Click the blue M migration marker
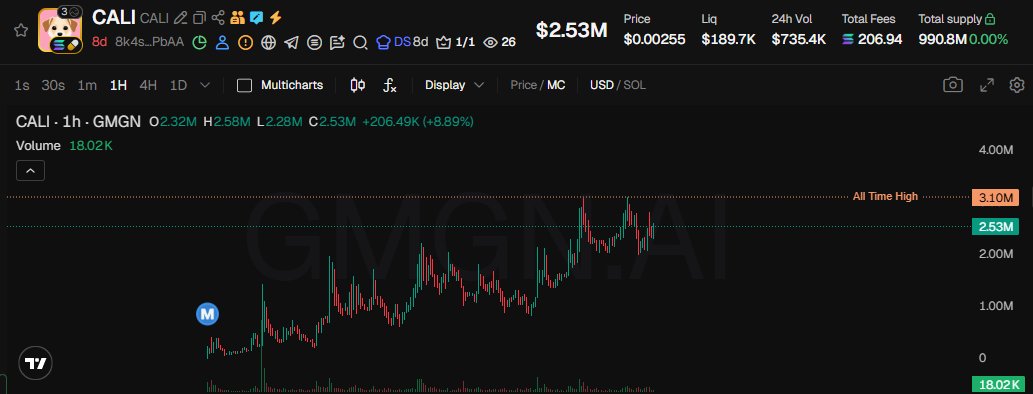The width and height of the screenshot is (1033, 394). [208, 314]
